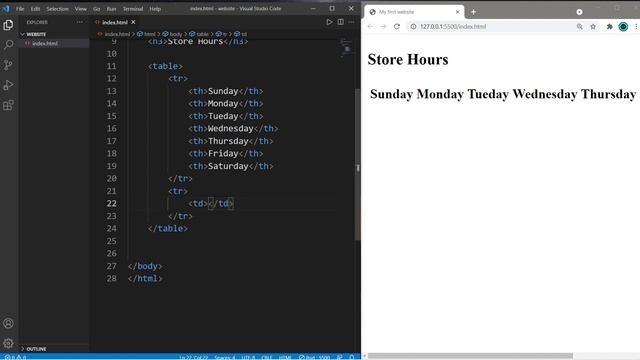Screen dimensions: 640x360
Task: Change language mode via HTML status
Action: pos(285,358)
